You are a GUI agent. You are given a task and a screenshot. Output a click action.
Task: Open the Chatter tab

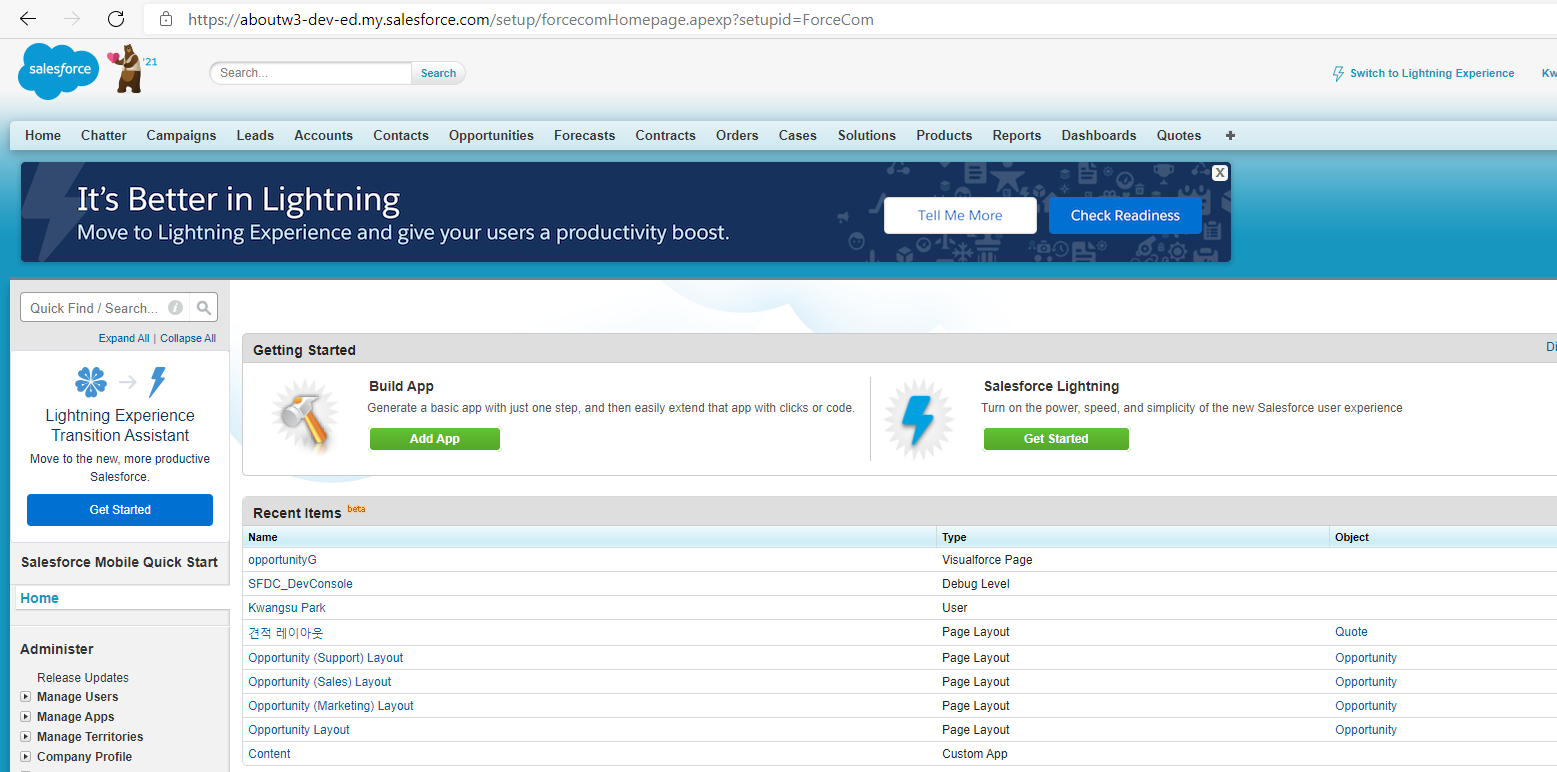(x=104, y=135)
